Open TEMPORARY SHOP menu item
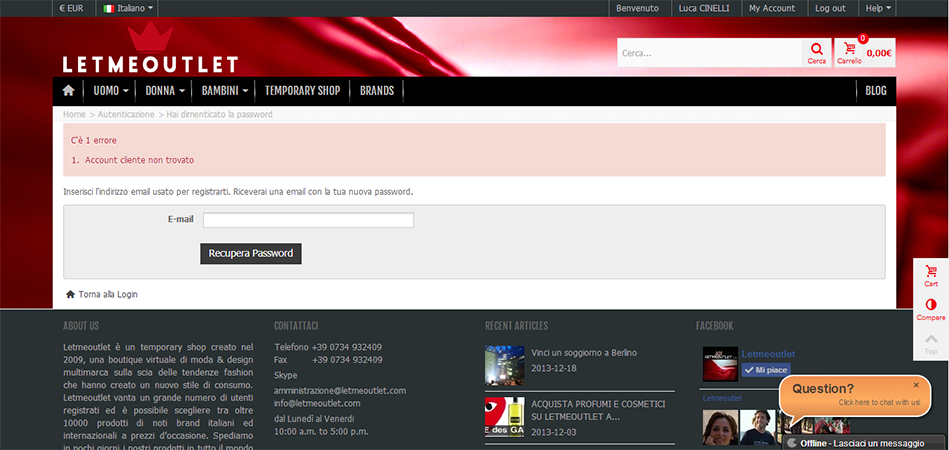This screenshot has height=450, width=949. 302,91
